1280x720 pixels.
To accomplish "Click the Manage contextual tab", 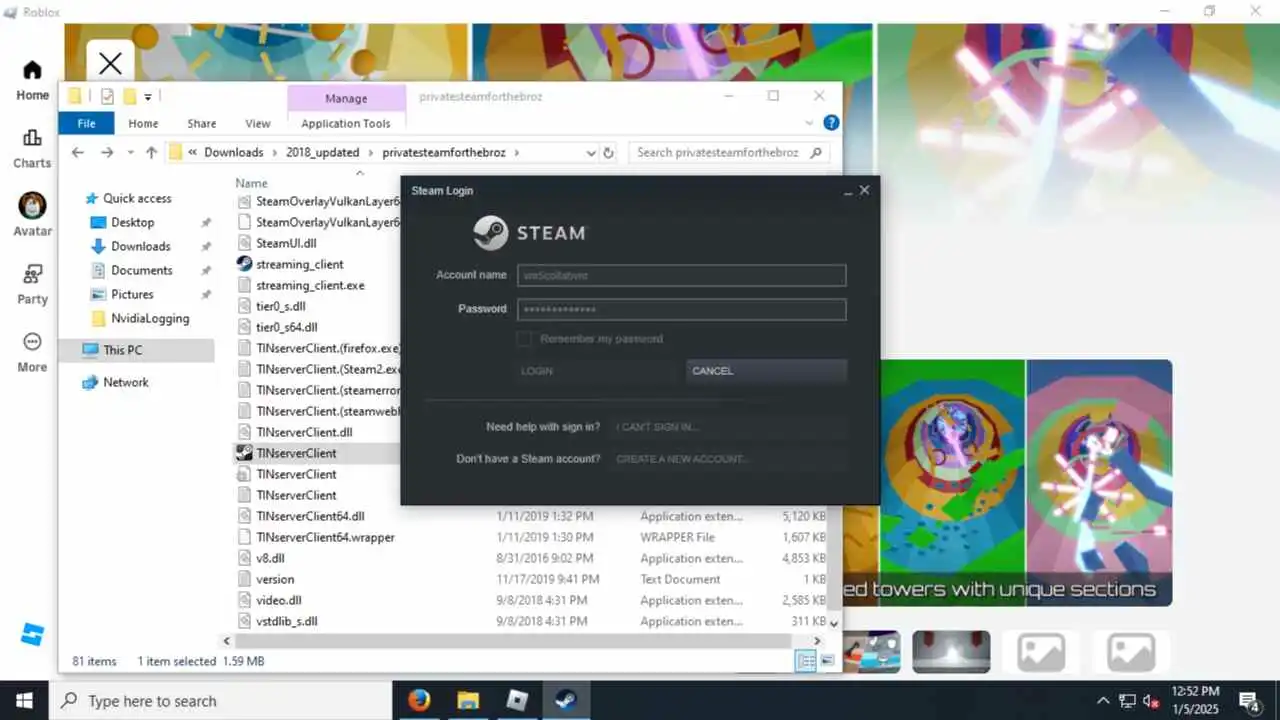I will tap(346, 98).
